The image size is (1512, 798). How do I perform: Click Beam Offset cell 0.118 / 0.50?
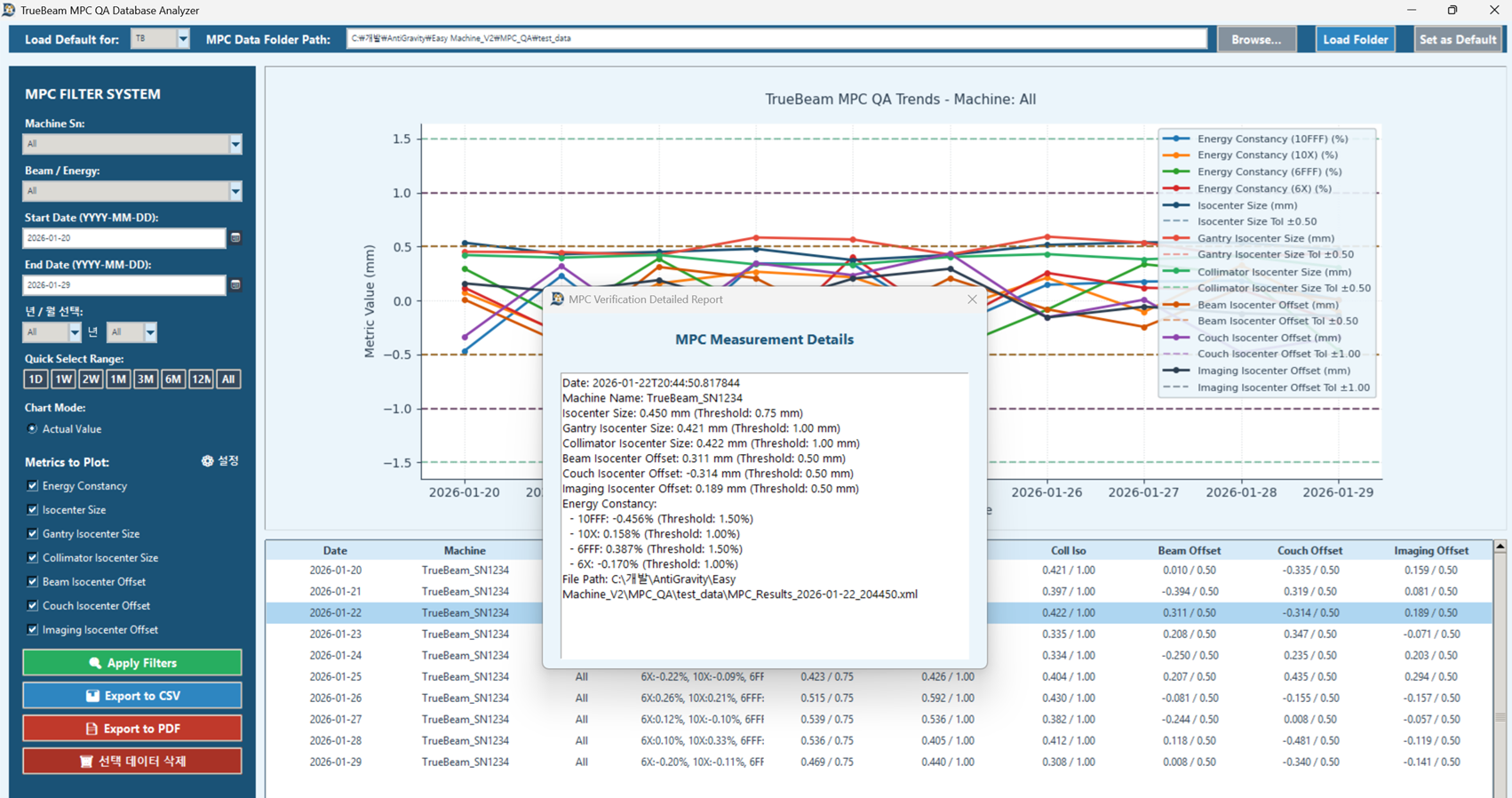(1189, 741)
